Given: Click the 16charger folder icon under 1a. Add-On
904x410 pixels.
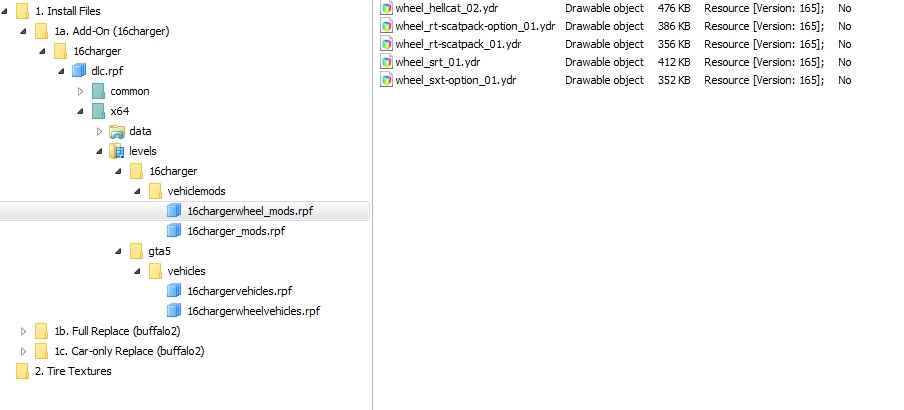Looking at the screenshot, I should (60, 51).
